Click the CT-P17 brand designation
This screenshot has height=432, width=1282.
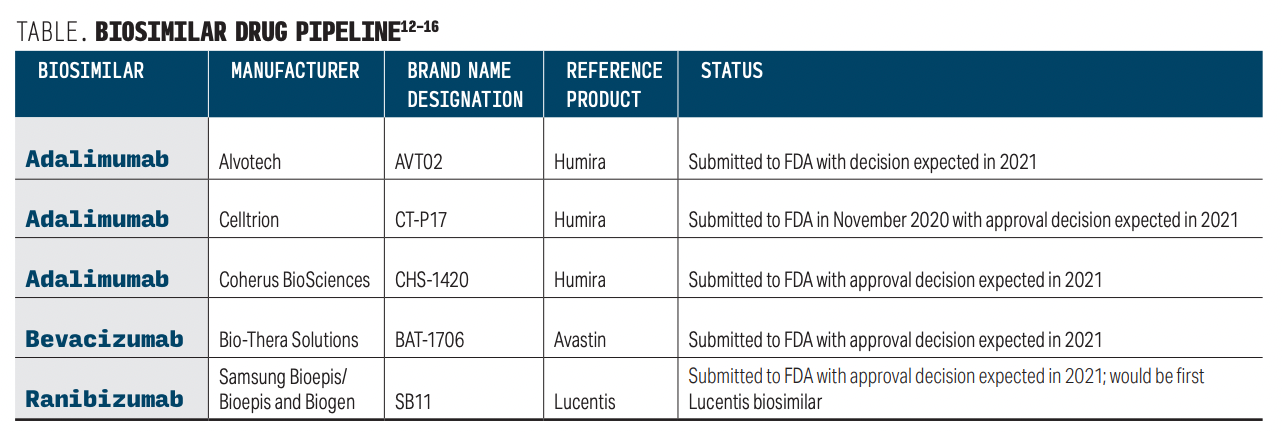click(x=421, y=220)
